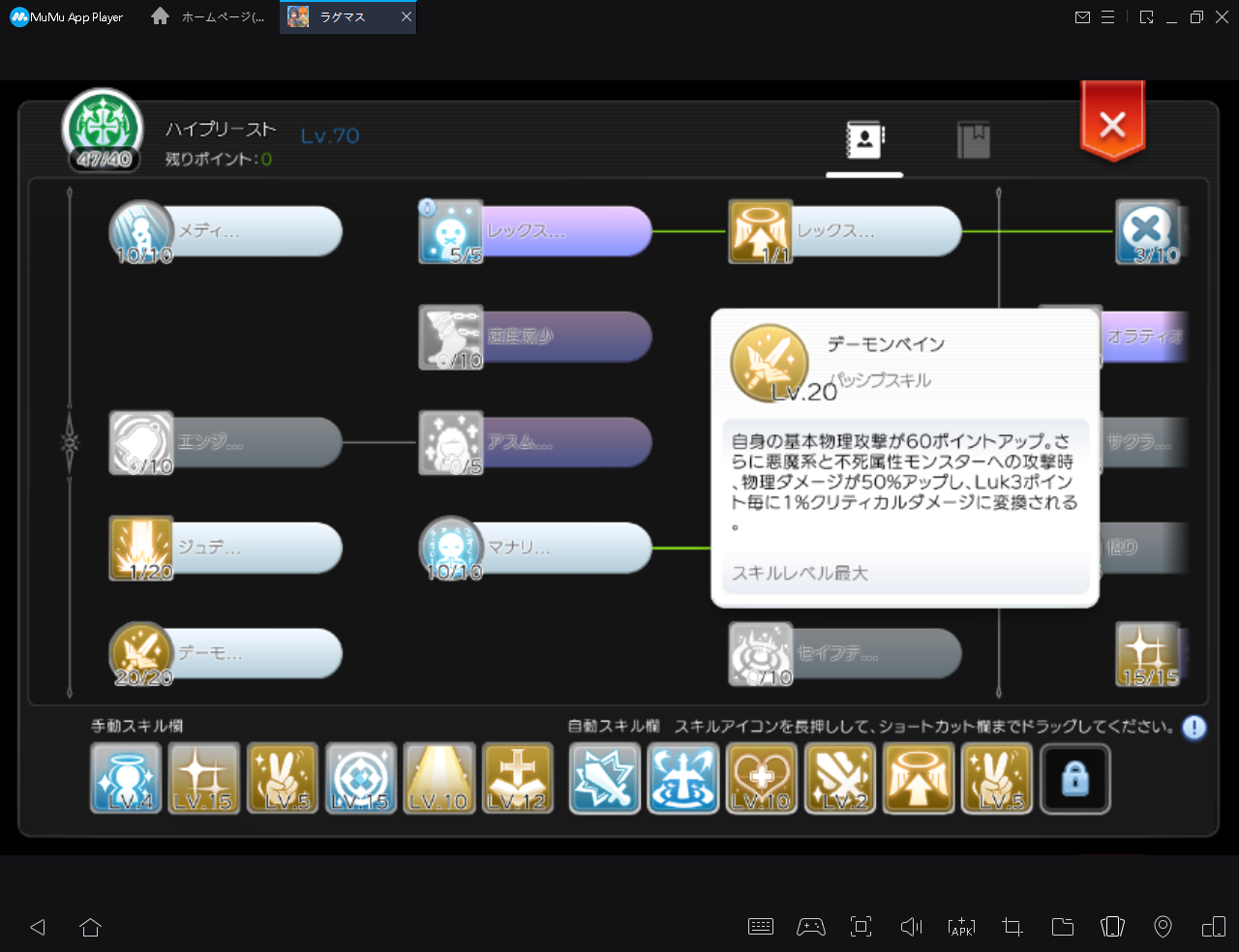The height and width of the screenshot is (952, 1239).
Task: Click the LV.5 manual skill slot hand icon
Action: [283, 778]
